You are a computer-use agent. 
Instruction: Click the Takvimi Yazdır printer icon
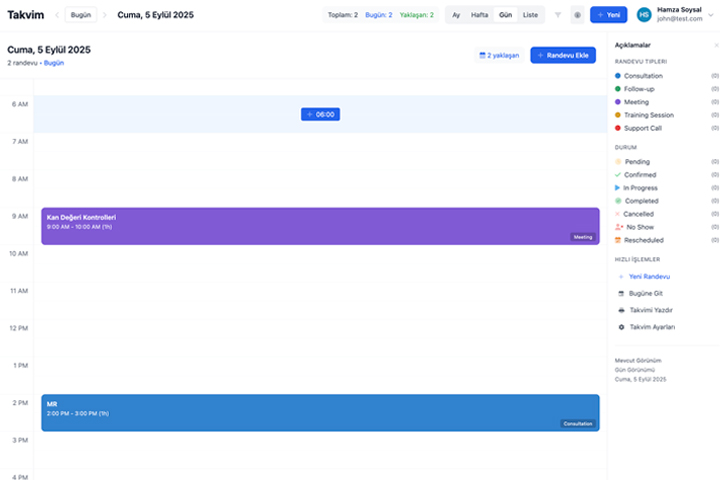[621, 310]
